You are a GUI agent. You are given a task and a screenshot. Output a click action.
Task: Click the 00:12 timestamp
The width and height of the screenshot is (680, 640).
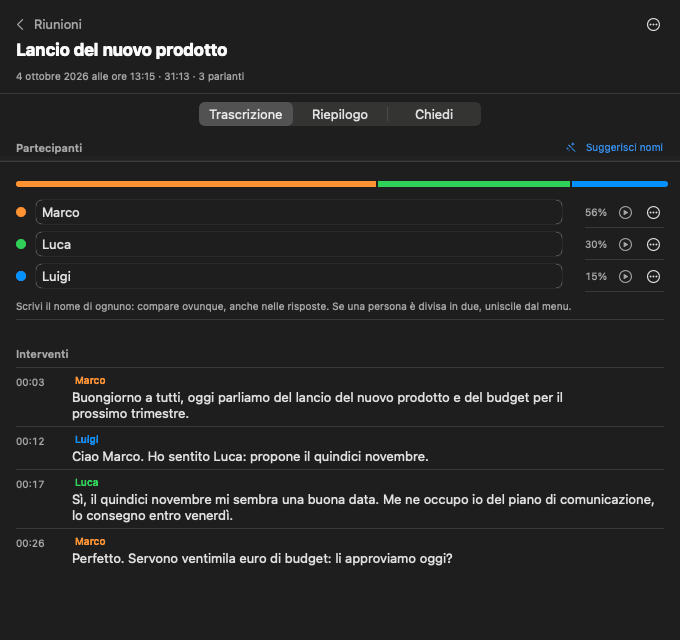coord(30,441)
